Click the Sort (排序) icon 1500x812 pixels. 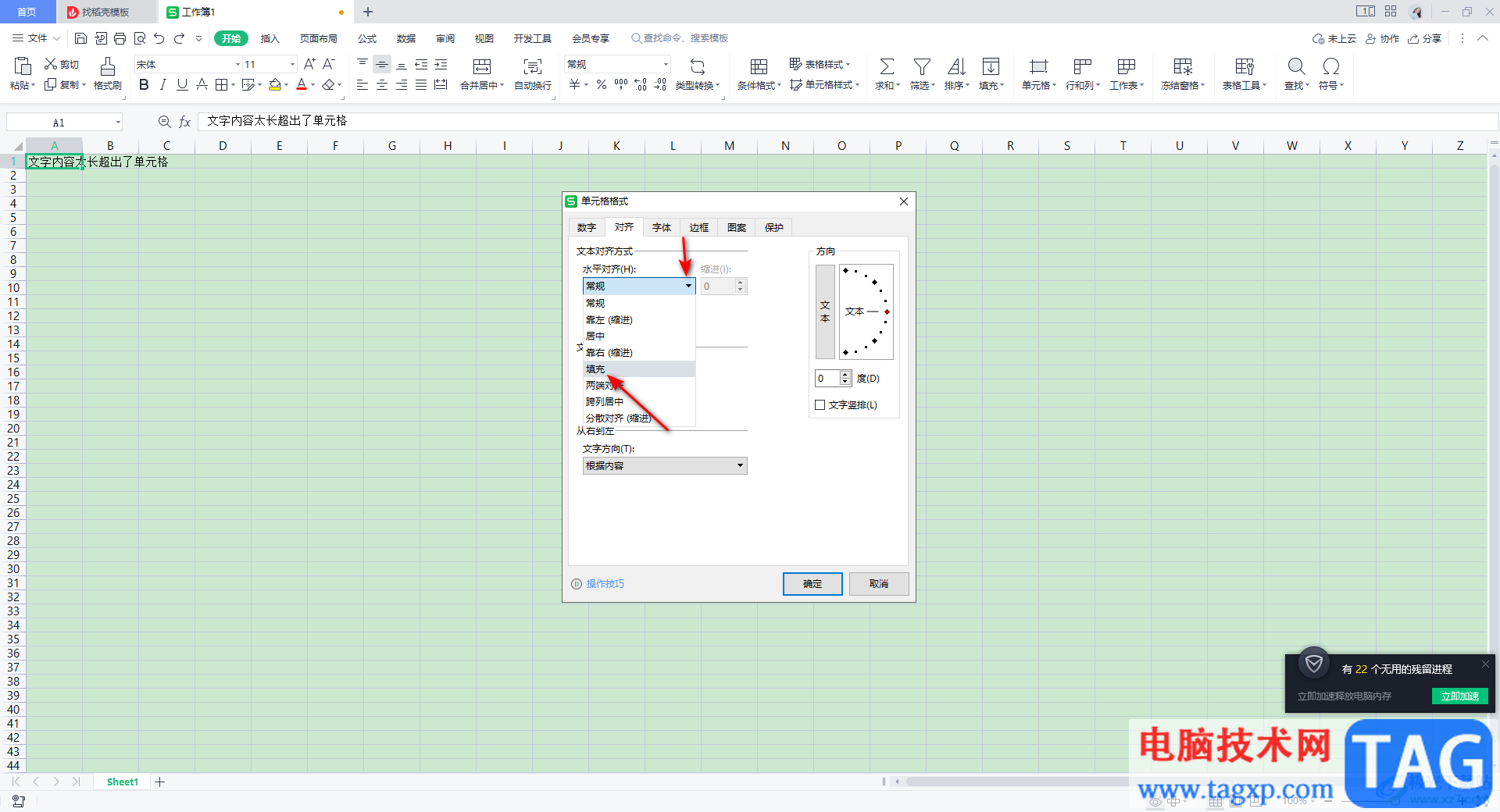[x=956, y=66]
